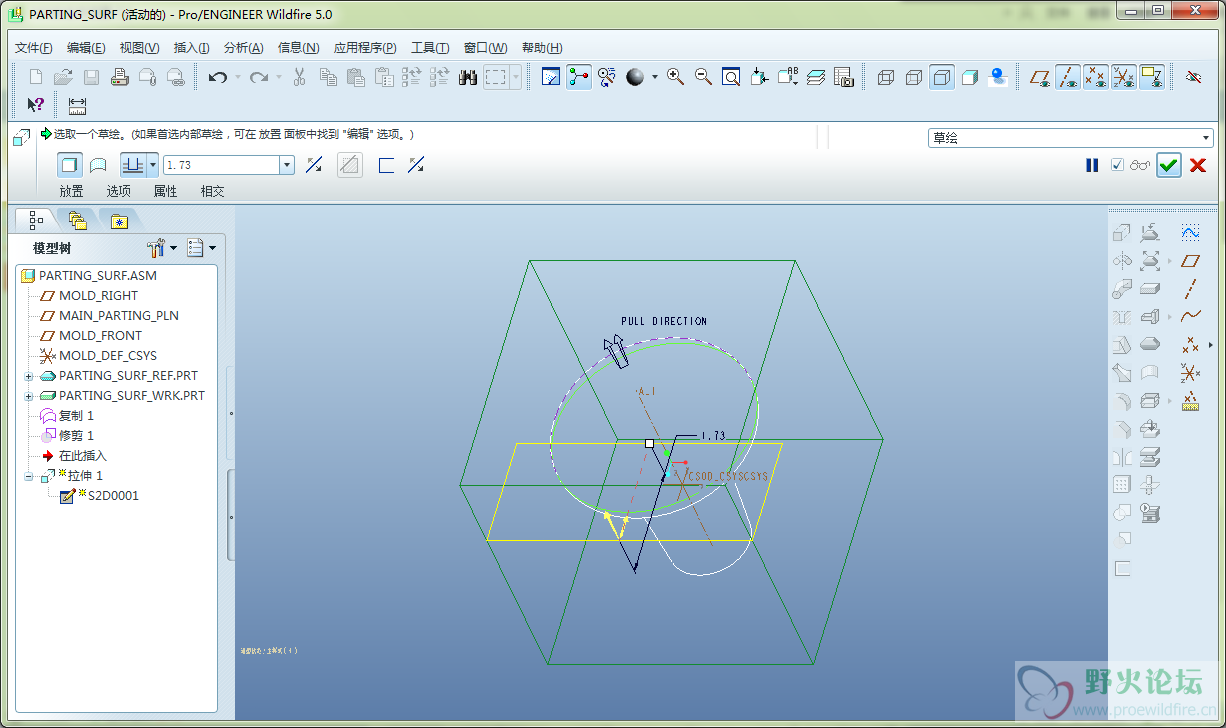Open the 属性 panel tab
This screenshot has width=1226, height=728.
165,191
